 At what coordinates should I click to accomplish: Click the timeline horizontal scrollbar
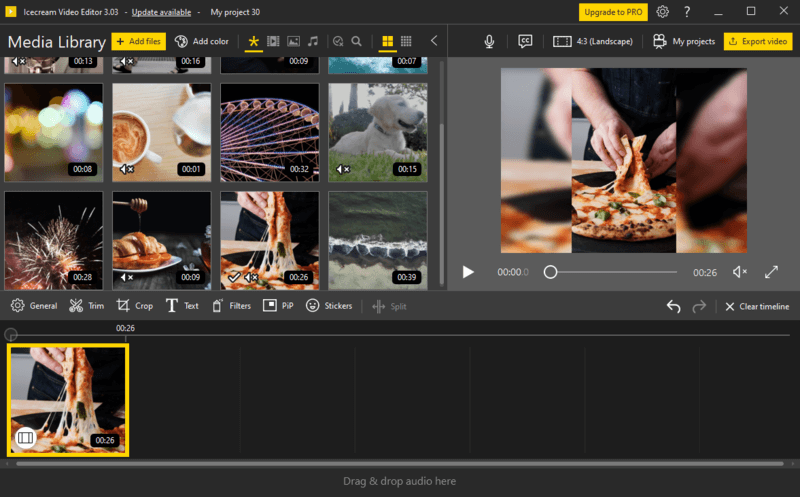pos(399,464)
